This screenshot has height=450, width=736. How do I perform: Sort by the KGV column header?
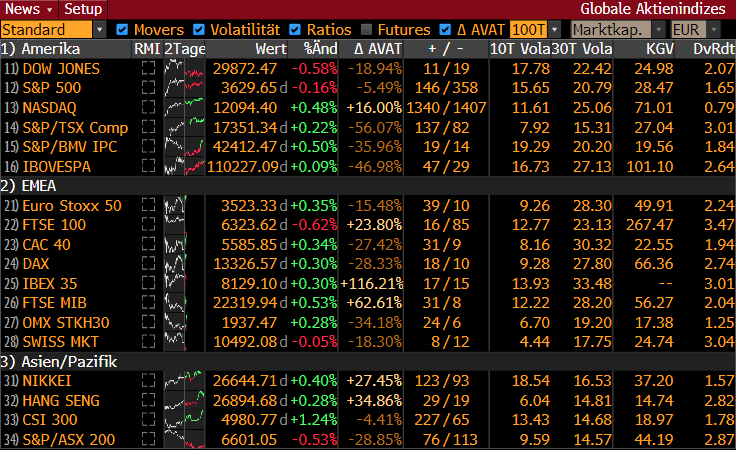tap(659, 49)
